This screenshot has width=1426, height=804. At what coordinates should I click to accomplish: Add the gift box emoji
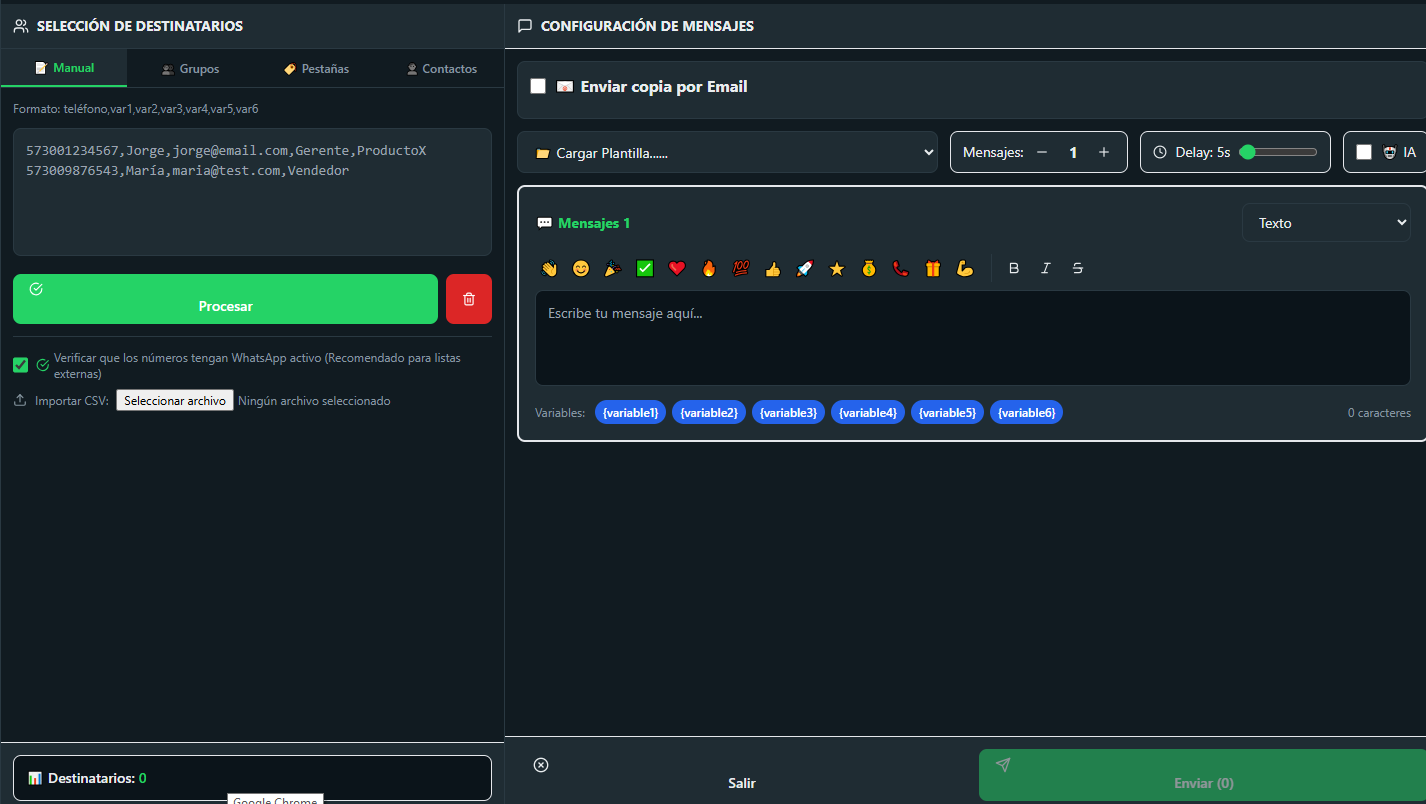932,268
